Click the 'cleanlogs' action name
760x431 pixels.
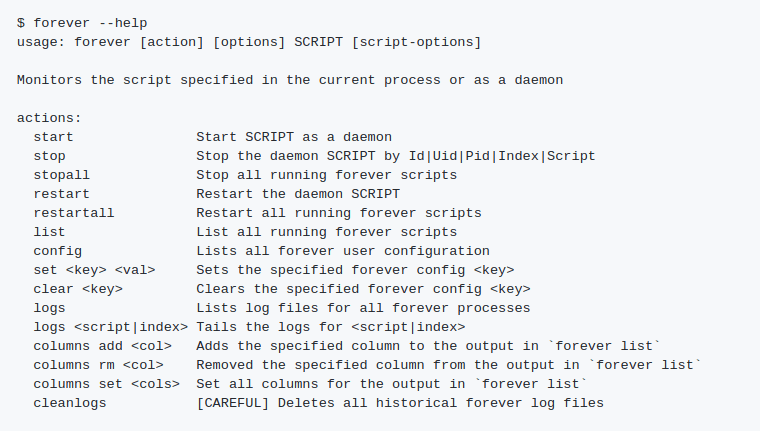tap(69, 403)
